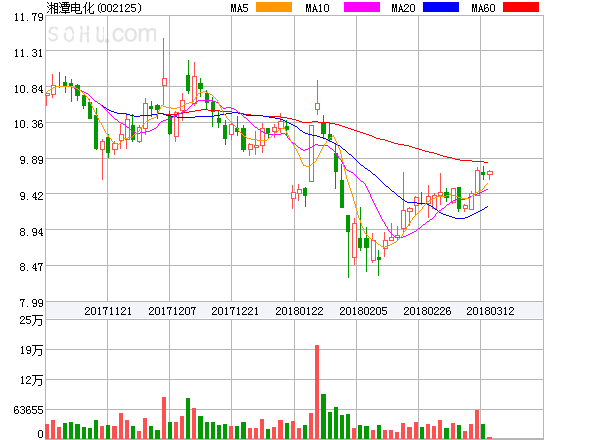The width and height of the screenshot is (600, 440).
Task: Click the 20180312 date label
Action: pyautogui.click(x=490, y=311)
